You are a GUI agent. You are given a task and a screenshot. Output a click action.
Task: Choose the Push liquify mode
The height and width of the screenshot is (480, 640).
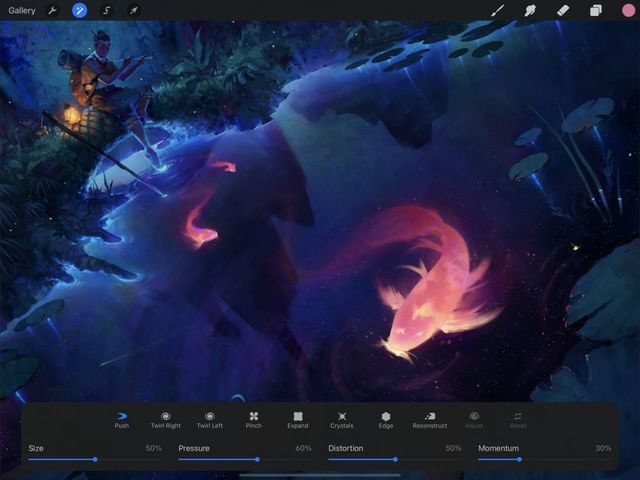pos(122,419)
